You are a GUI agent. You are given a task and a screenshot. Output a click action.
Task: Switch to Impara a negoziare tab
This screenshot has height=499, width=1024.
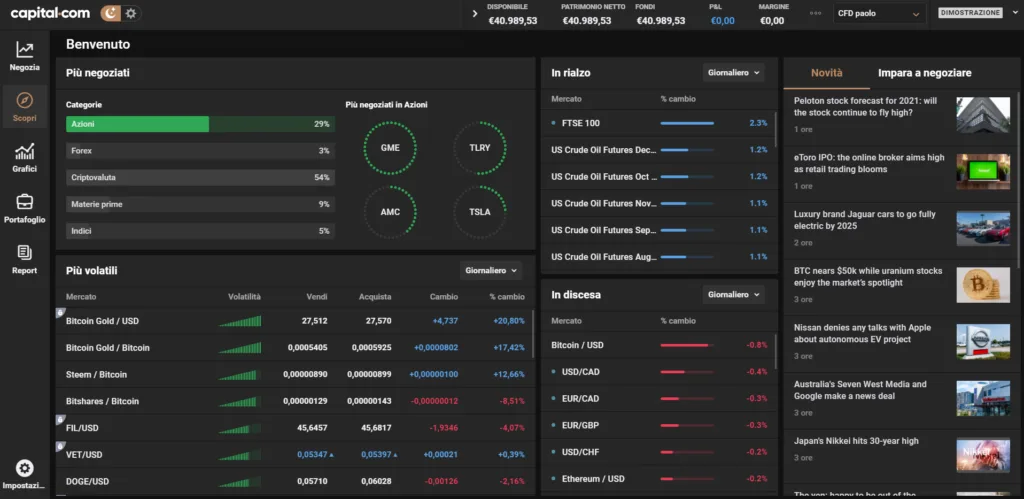(x=924, y=73)
